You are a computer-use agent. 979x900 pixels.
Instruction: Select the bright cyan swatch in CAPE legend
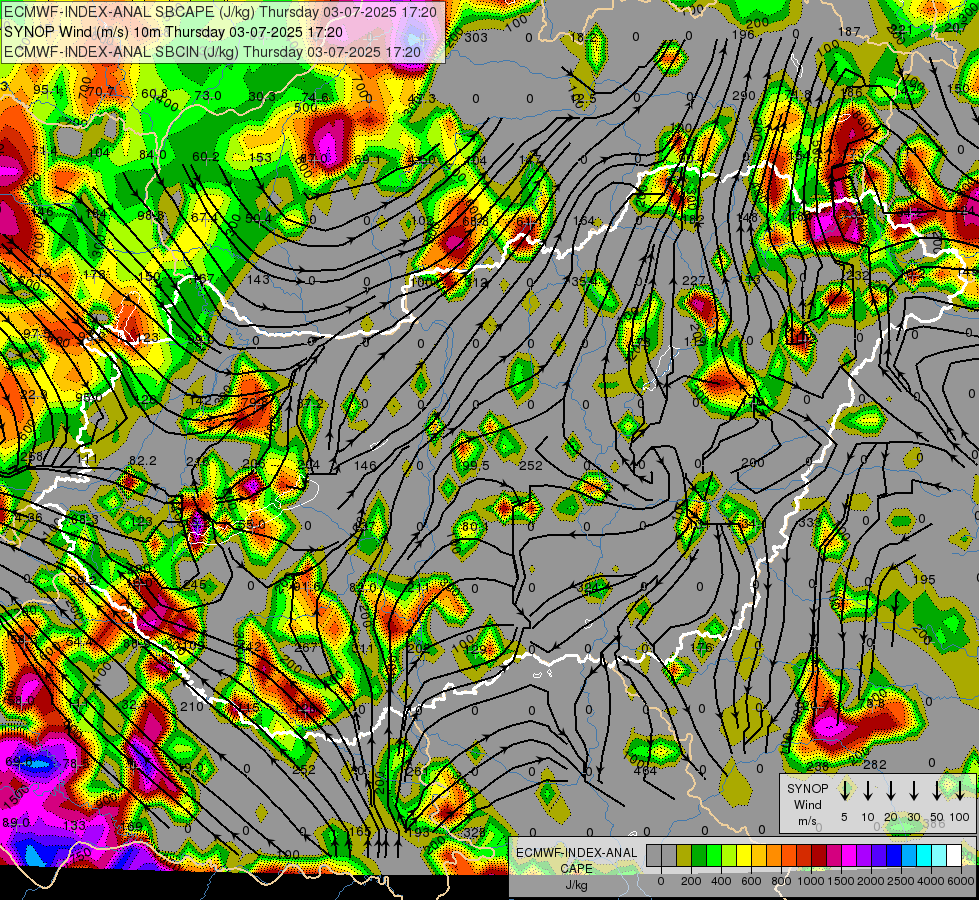point(925,856)
